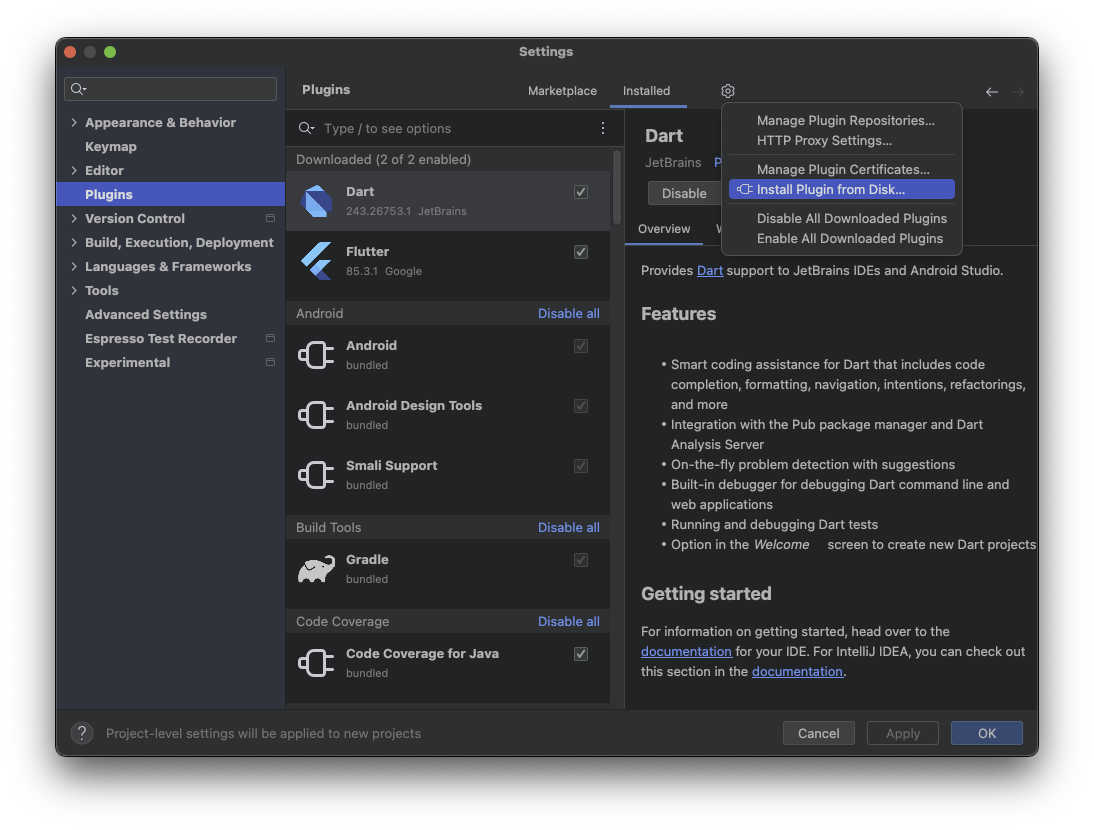
Task: Click the JetBrains vendor name
Action: click(673, 163)
